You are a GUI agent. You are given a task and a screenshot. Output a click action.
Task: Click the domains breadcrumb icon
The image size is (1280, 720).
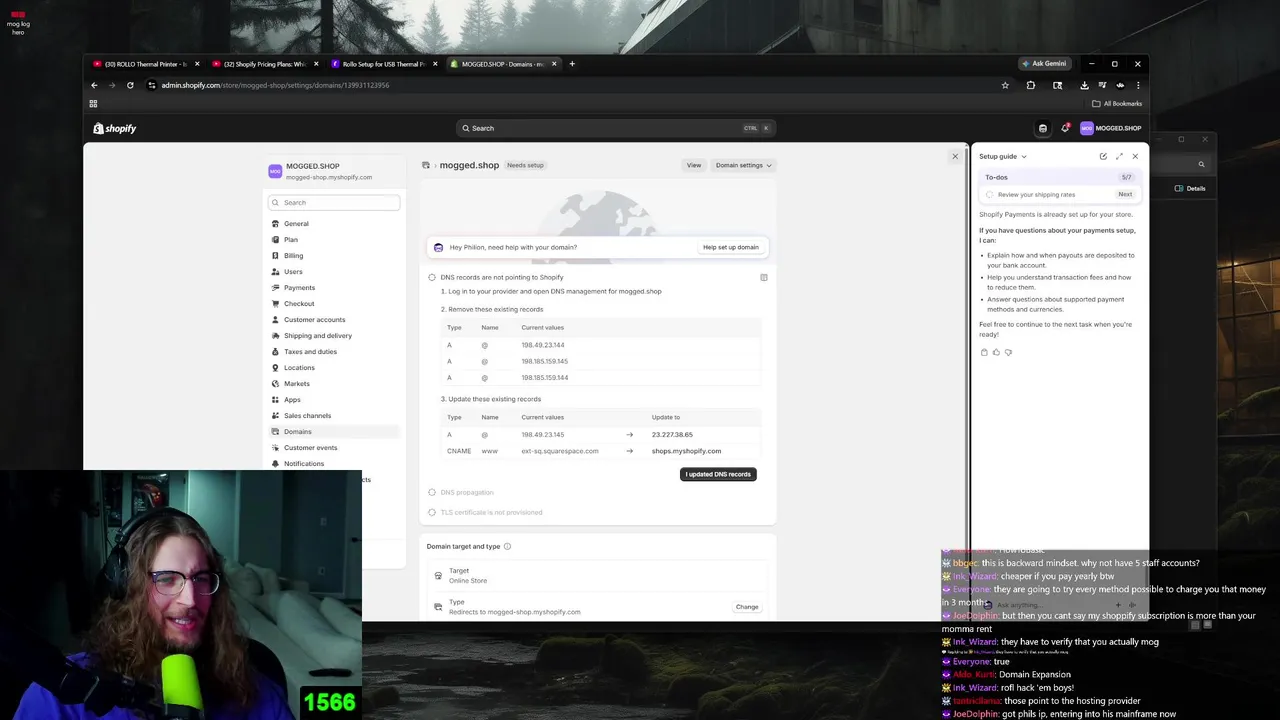coord(426,165)
